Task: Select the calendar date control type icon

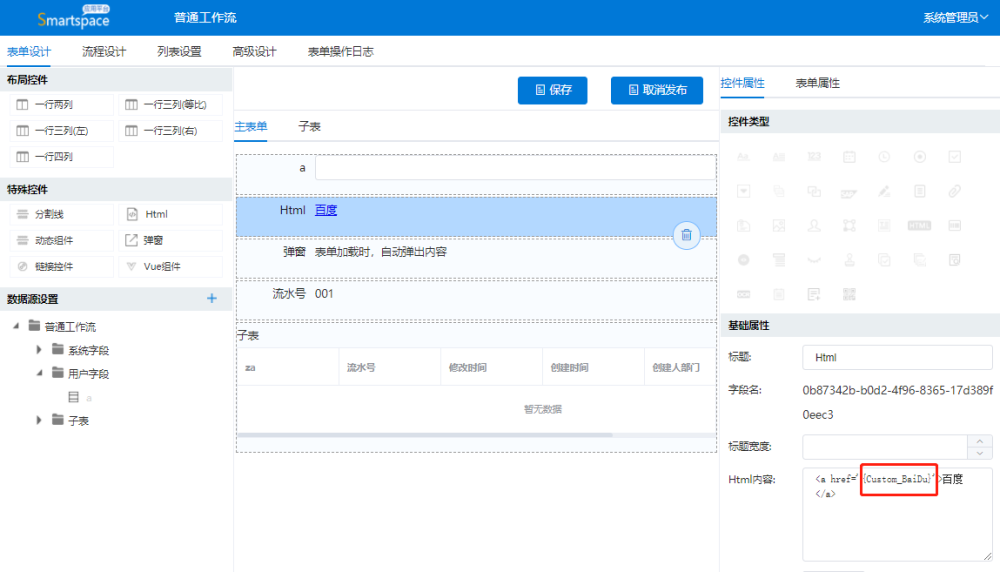Action: point(849,157)
